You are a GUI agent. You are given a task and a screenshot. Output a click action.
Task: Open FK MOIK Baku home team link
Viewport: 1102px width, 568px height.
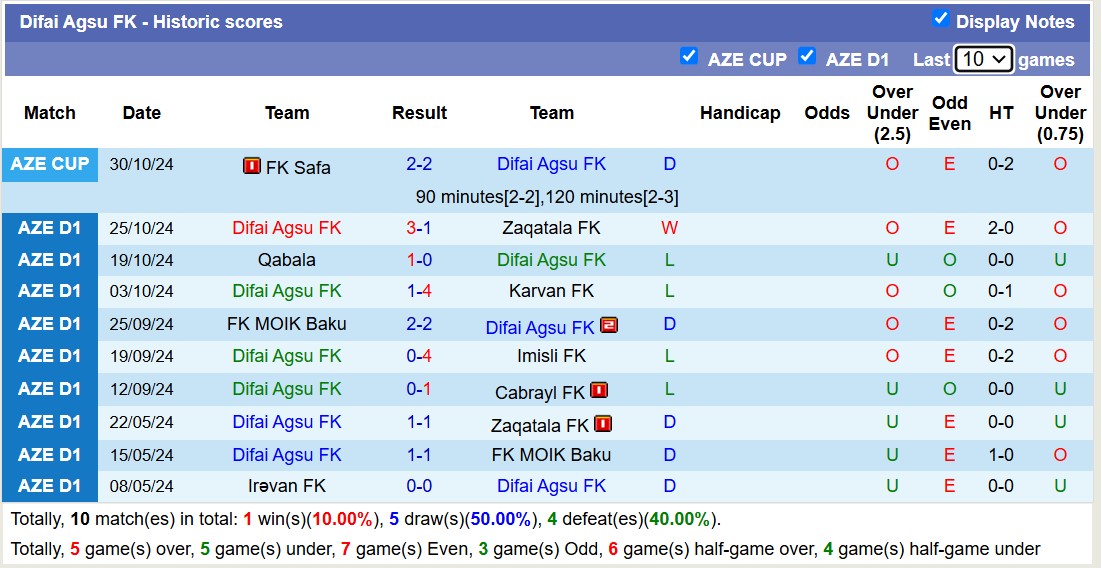(x=287, y=324)
